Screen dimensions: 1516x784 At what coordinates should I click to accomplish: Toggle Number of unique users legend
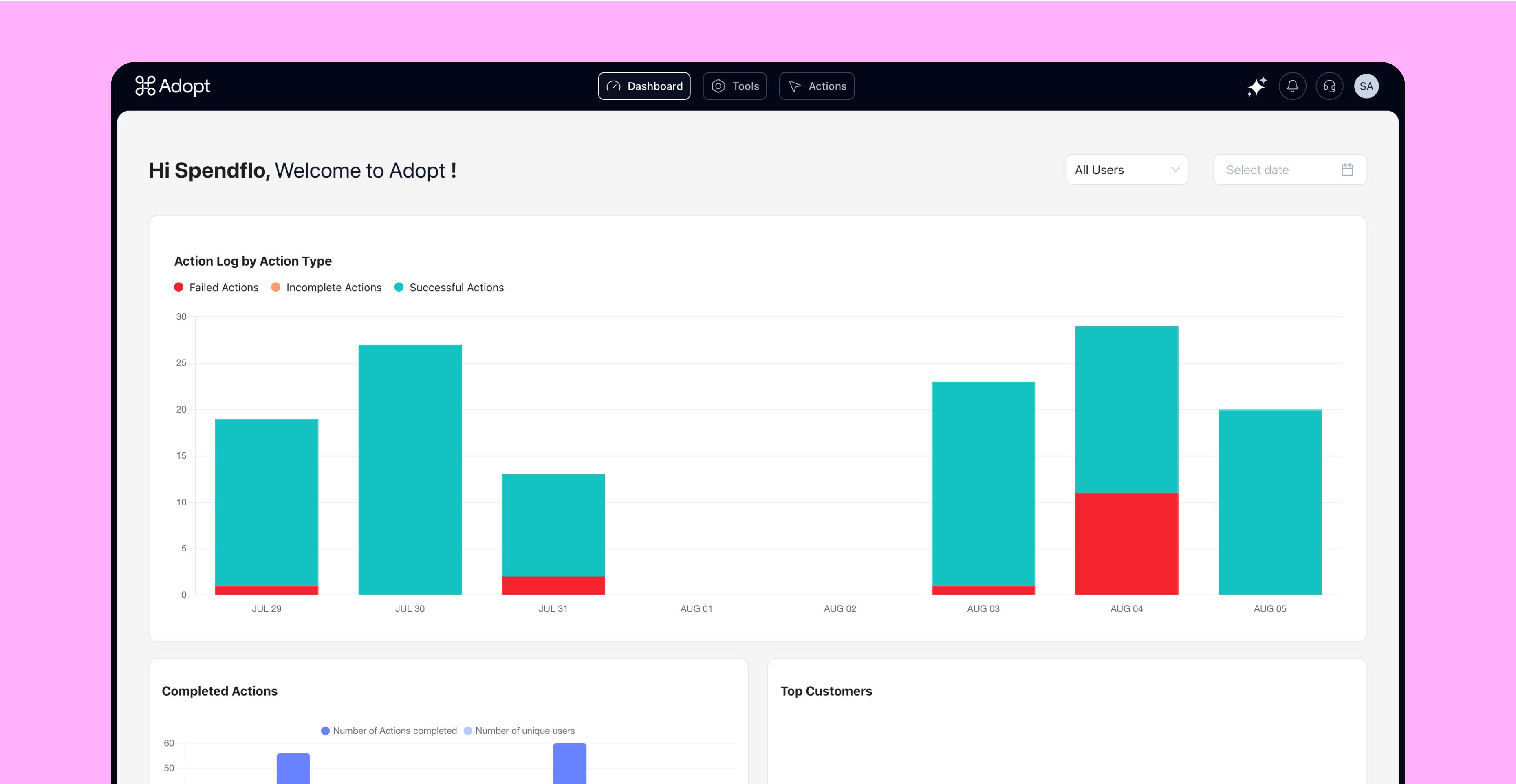(519, 731)
